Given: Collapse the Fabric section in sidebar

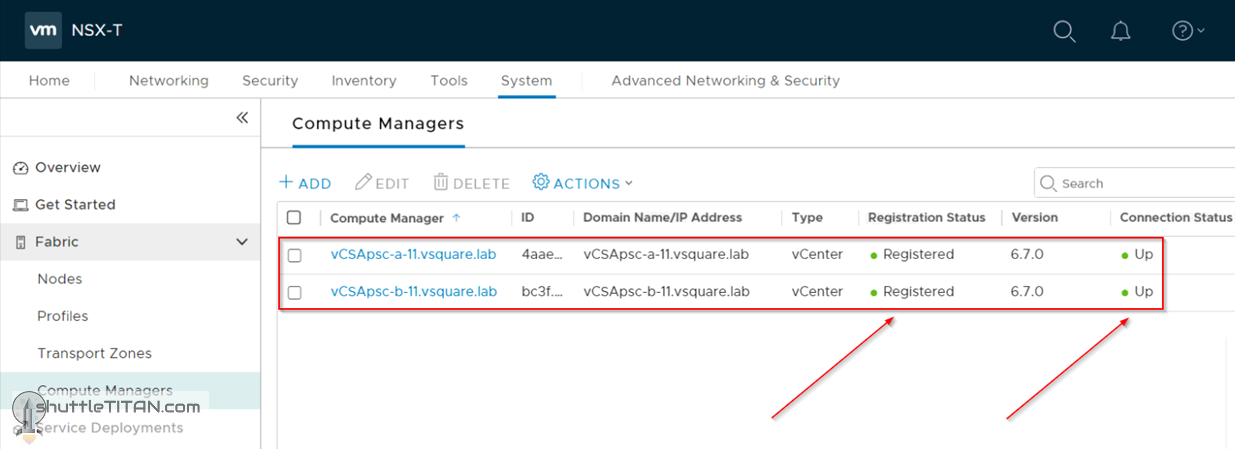Looking at the screenshot, I should tap(241, 242).
